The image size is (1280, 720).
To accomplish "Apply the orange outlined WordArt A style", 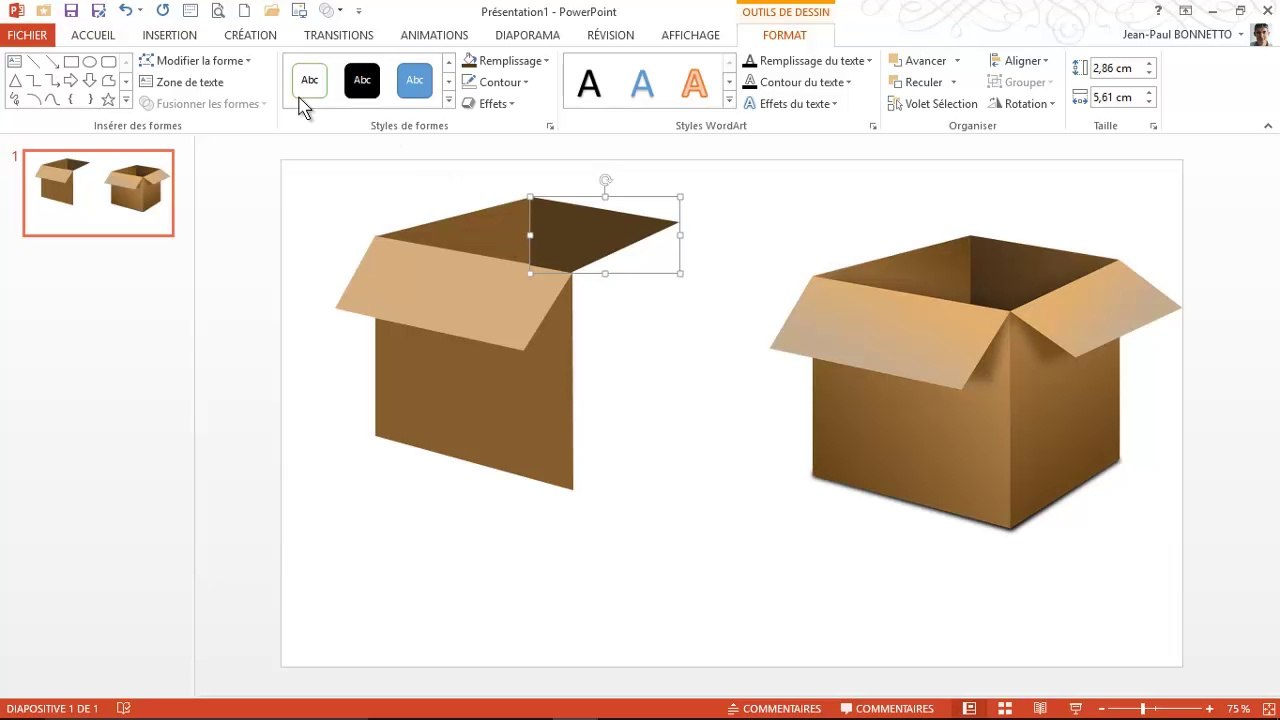I will (694, 82).
